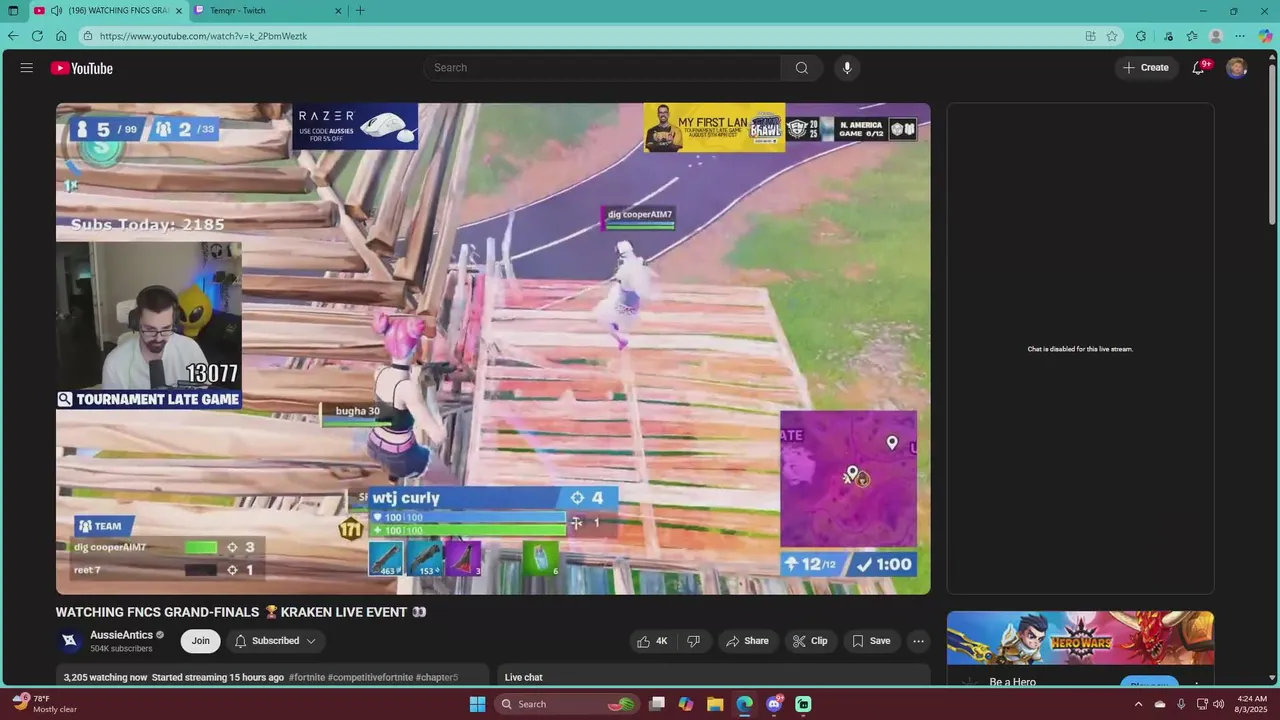The width and height of the screenshot is (1280, 720).
Task: Click the Clip button
Action: [x=810, y=641]
